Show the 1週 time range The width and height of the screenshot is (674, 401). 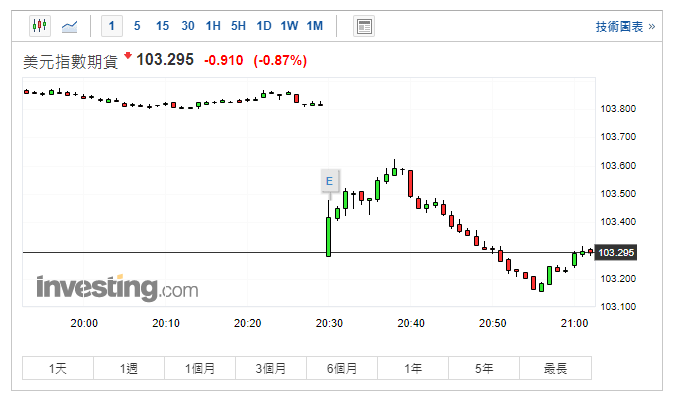click(x=129, y=369)
